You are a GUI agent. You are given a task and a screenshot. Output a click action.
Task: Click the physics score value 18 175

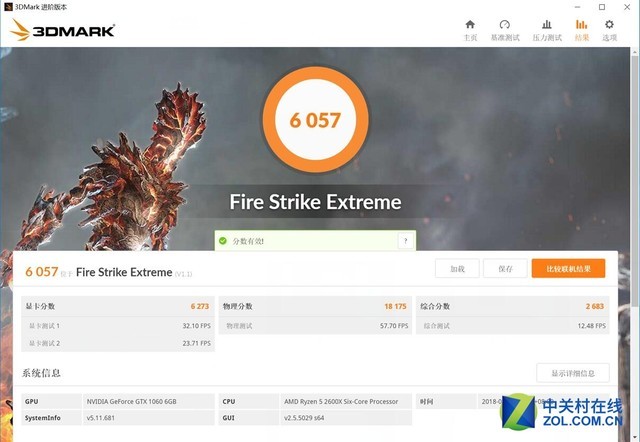click(x=395, y=306)
